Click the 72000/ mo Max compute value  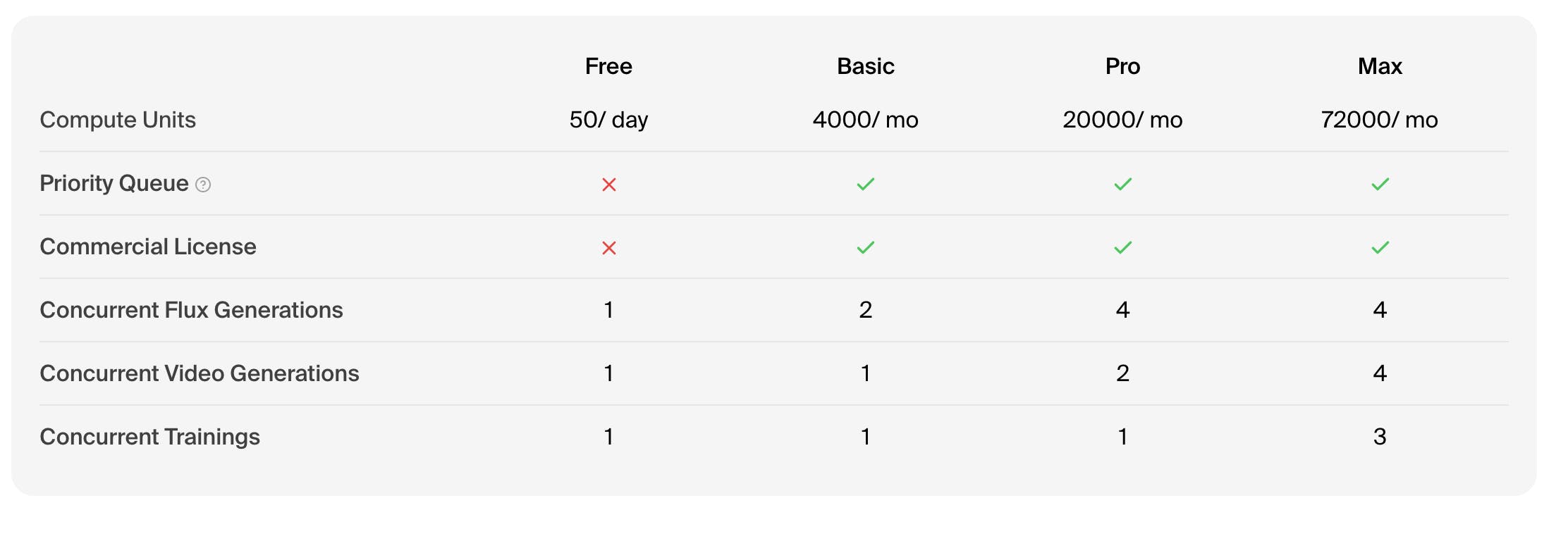[1379, 120]
